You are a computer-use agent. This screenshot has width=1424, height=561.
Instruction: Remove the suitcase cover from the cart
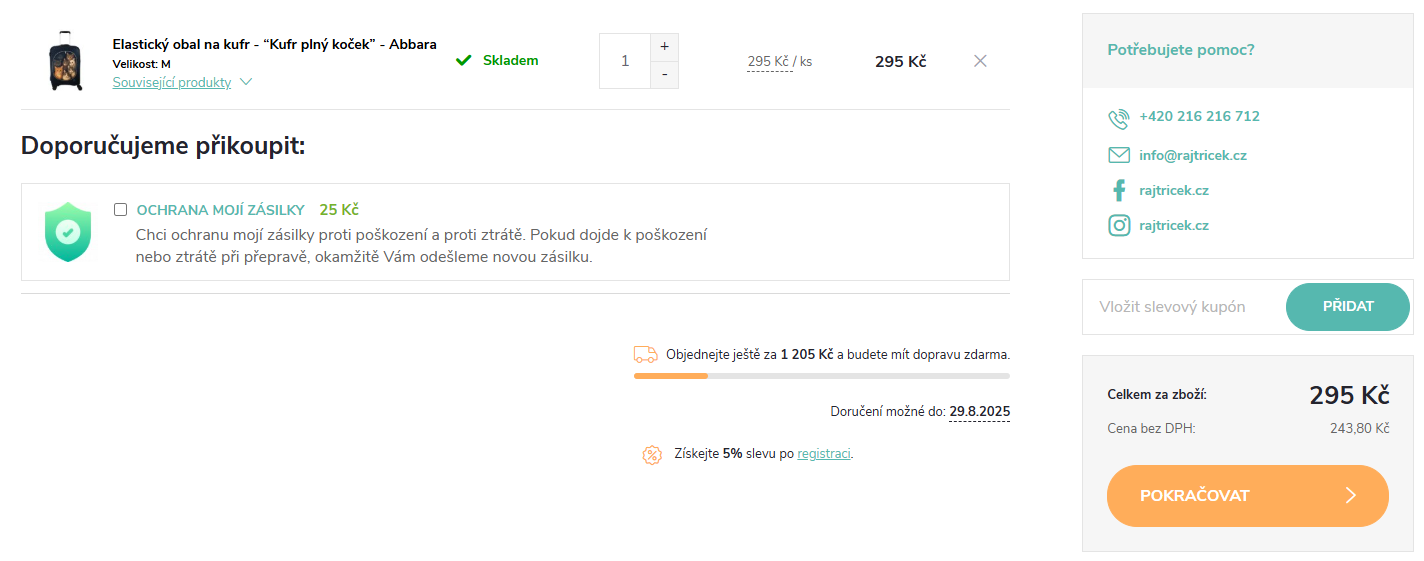[x=980, y=61]
